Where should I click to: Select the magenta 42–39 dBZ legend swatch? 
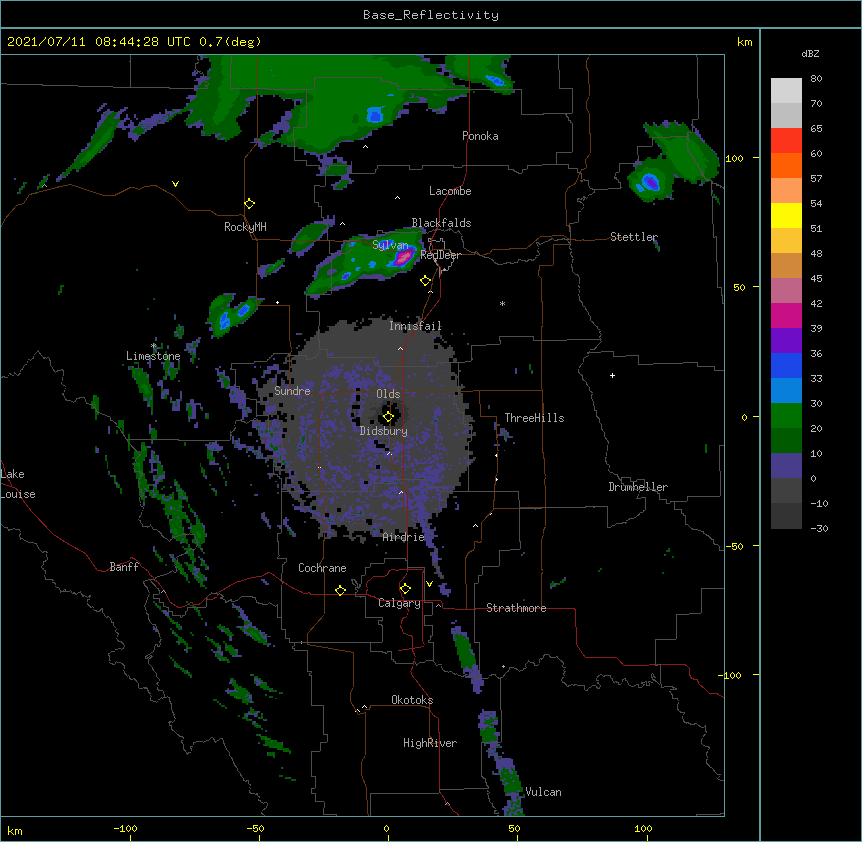pyautogui.click(x=786, y=315)
